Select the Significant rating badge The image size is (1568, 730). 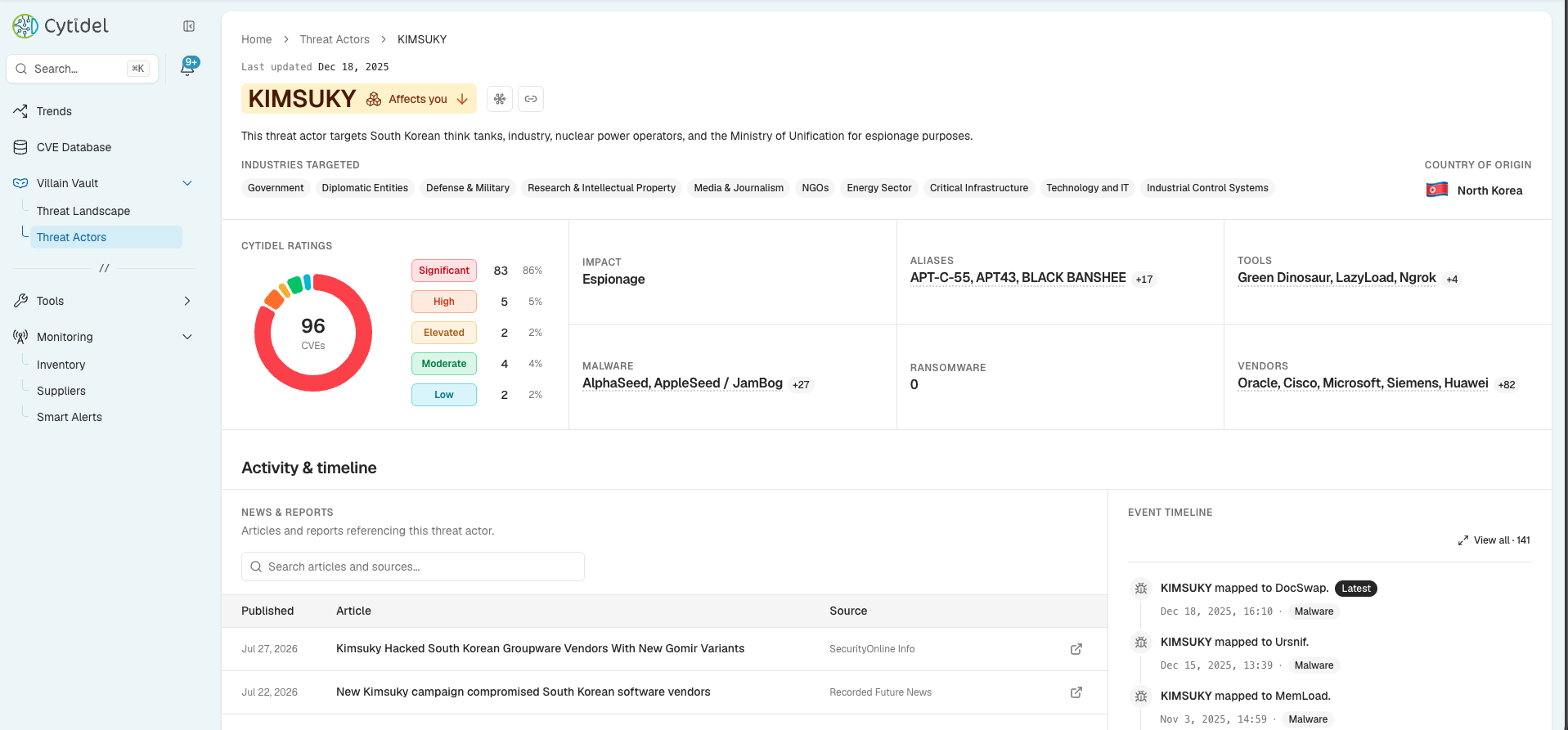[444, 271]
